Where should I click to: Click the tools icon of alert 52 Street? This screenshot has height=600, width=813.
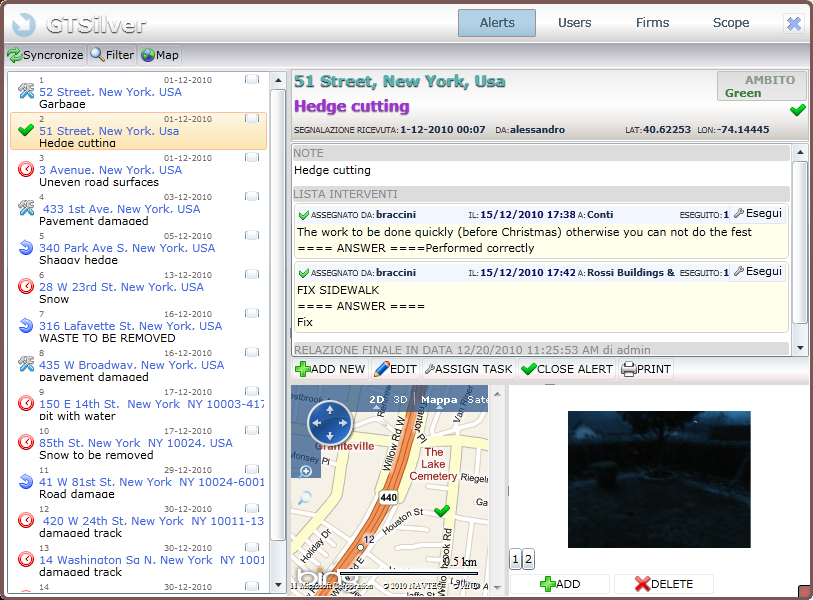coord(26,91)
